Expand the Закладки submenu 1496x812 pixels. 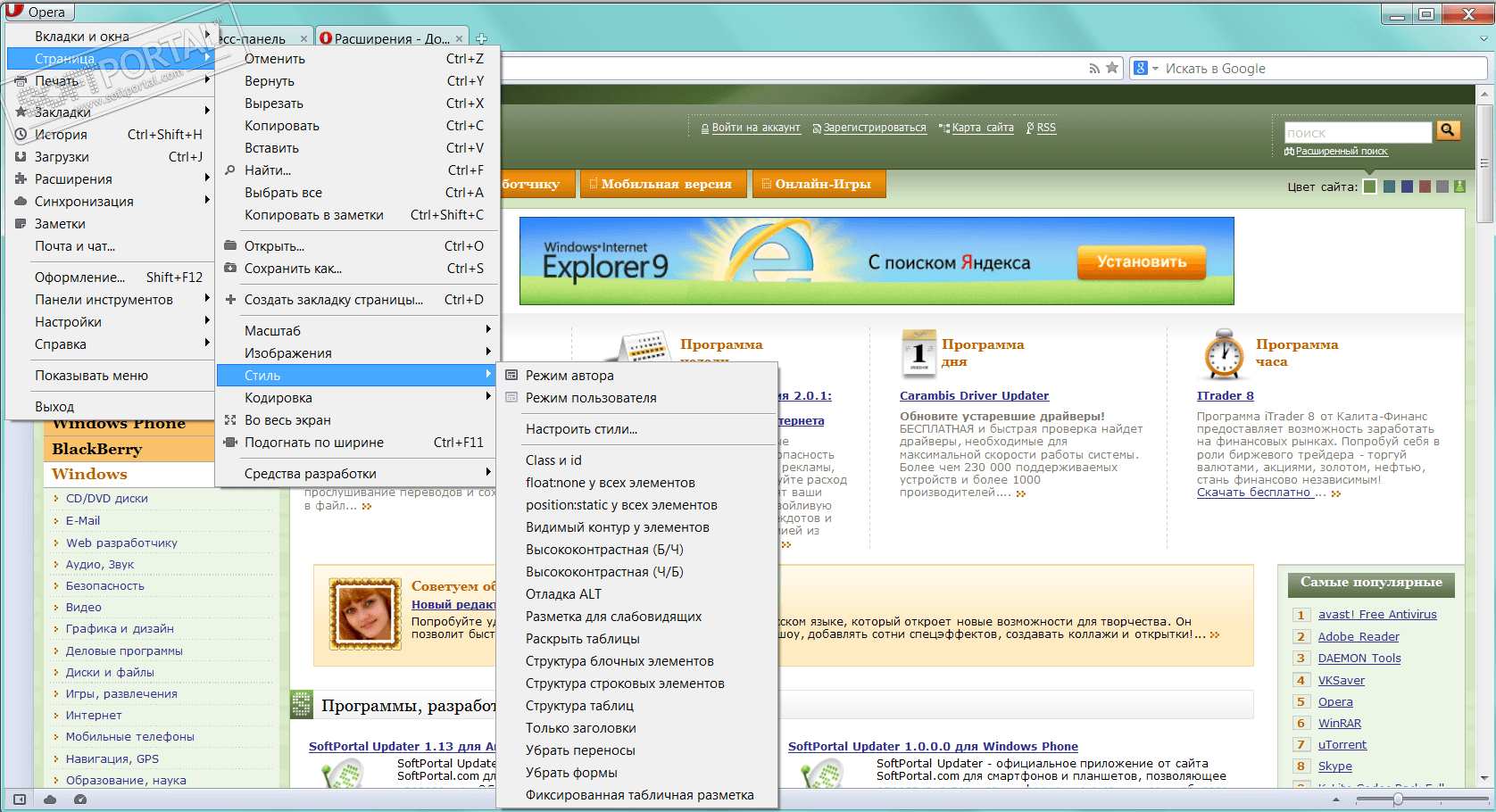pos(110,112)
